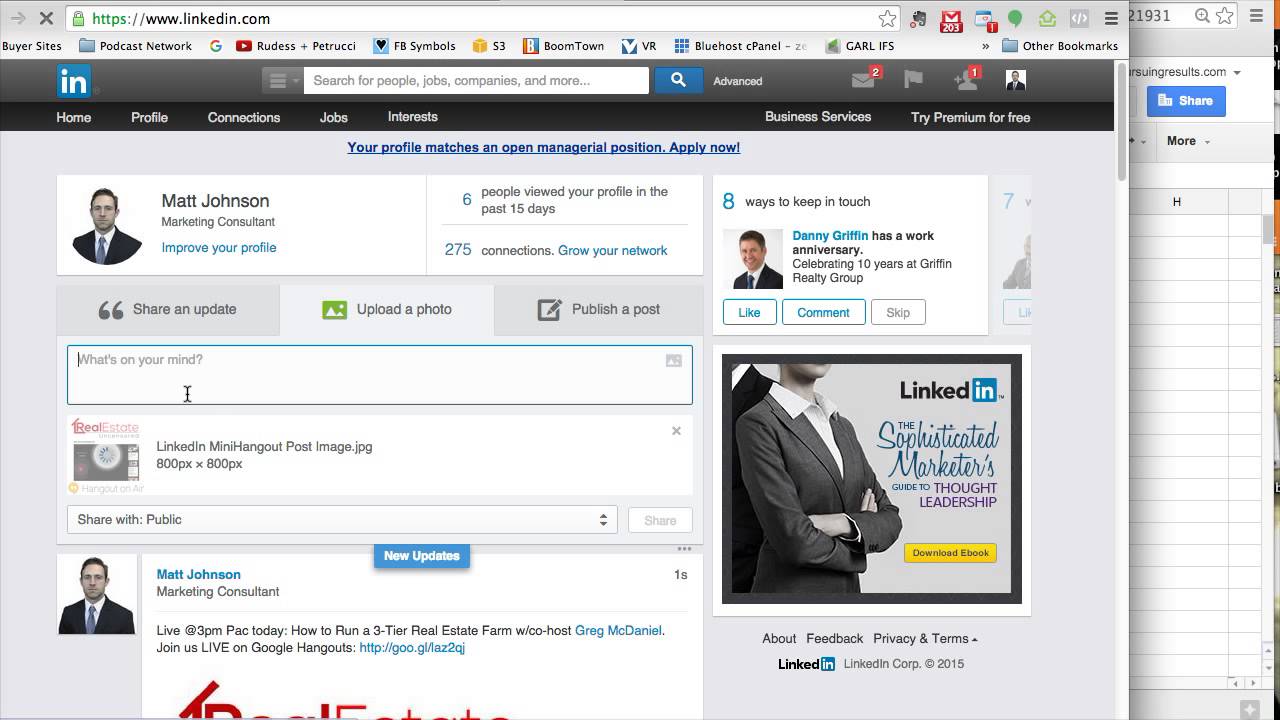The width and height of the screenshot is (1280, 720).
Task: Open the account photo menu in header
Action: [x=1015, y=80]
